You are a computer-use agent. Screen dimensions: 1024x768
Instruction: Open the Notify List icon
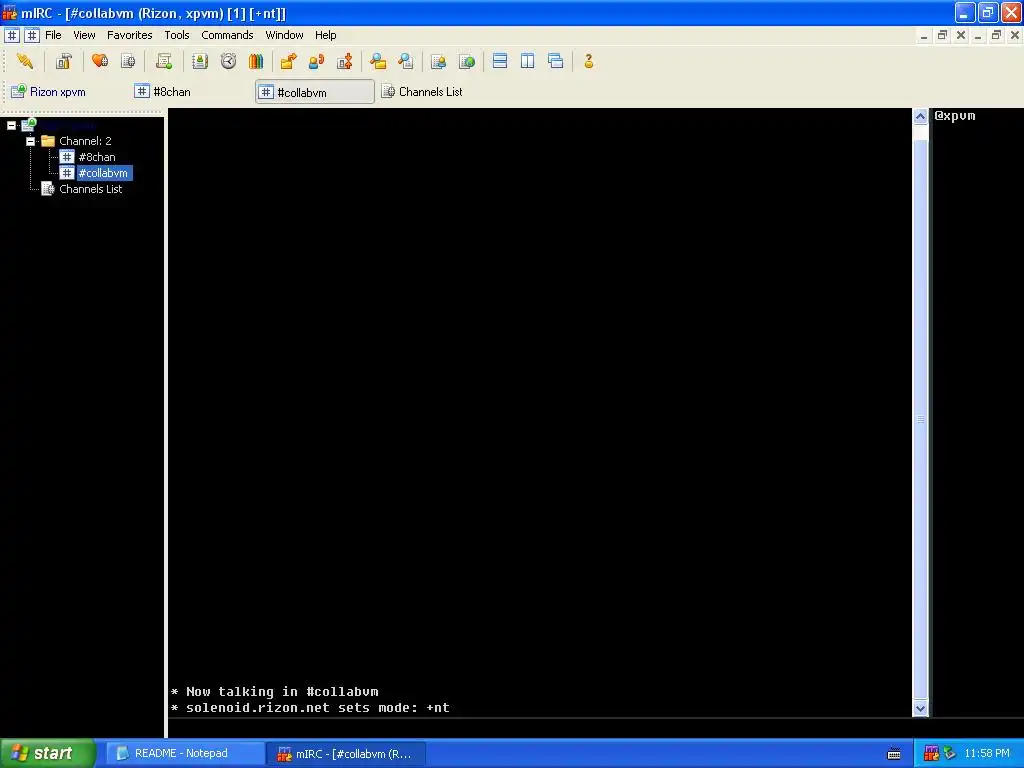[439, 61]
